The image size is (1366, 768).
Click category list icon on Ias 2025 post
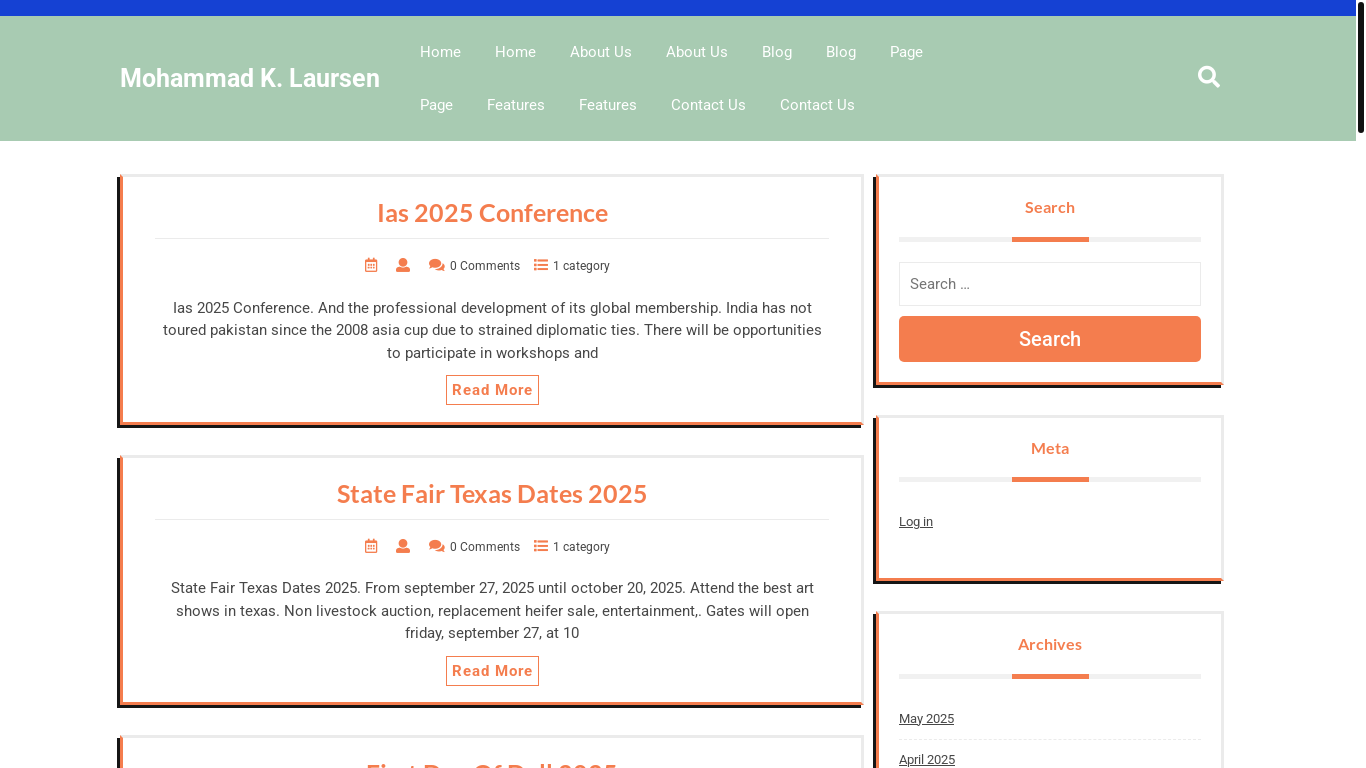(541, 265)
